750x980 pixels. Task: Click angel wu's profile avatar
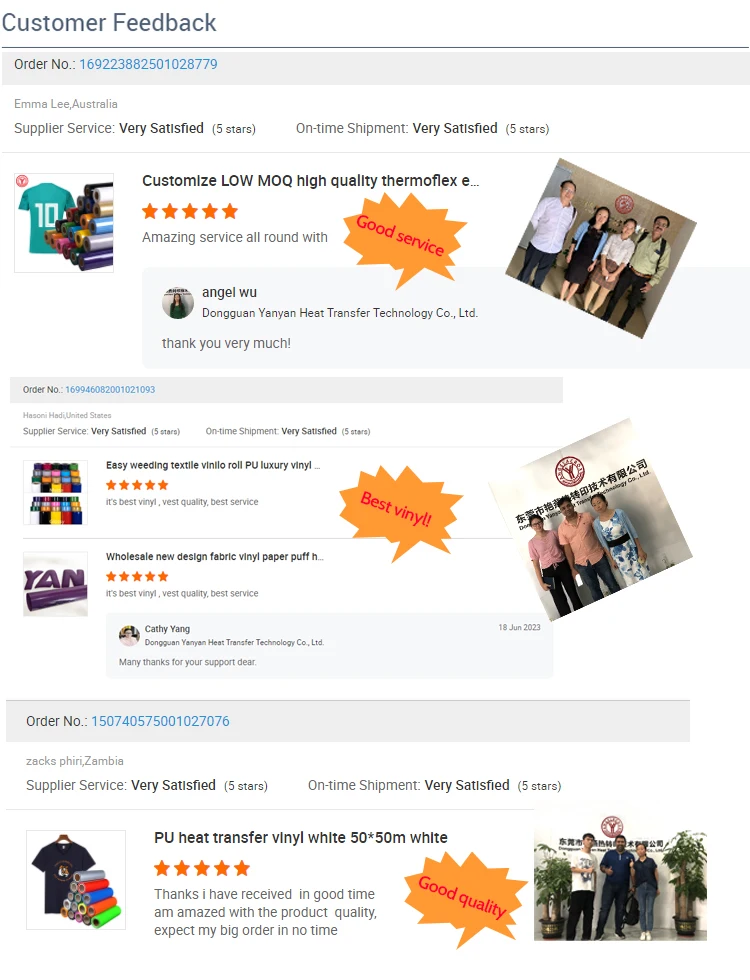pyautogui.click(x=178, y=303)
